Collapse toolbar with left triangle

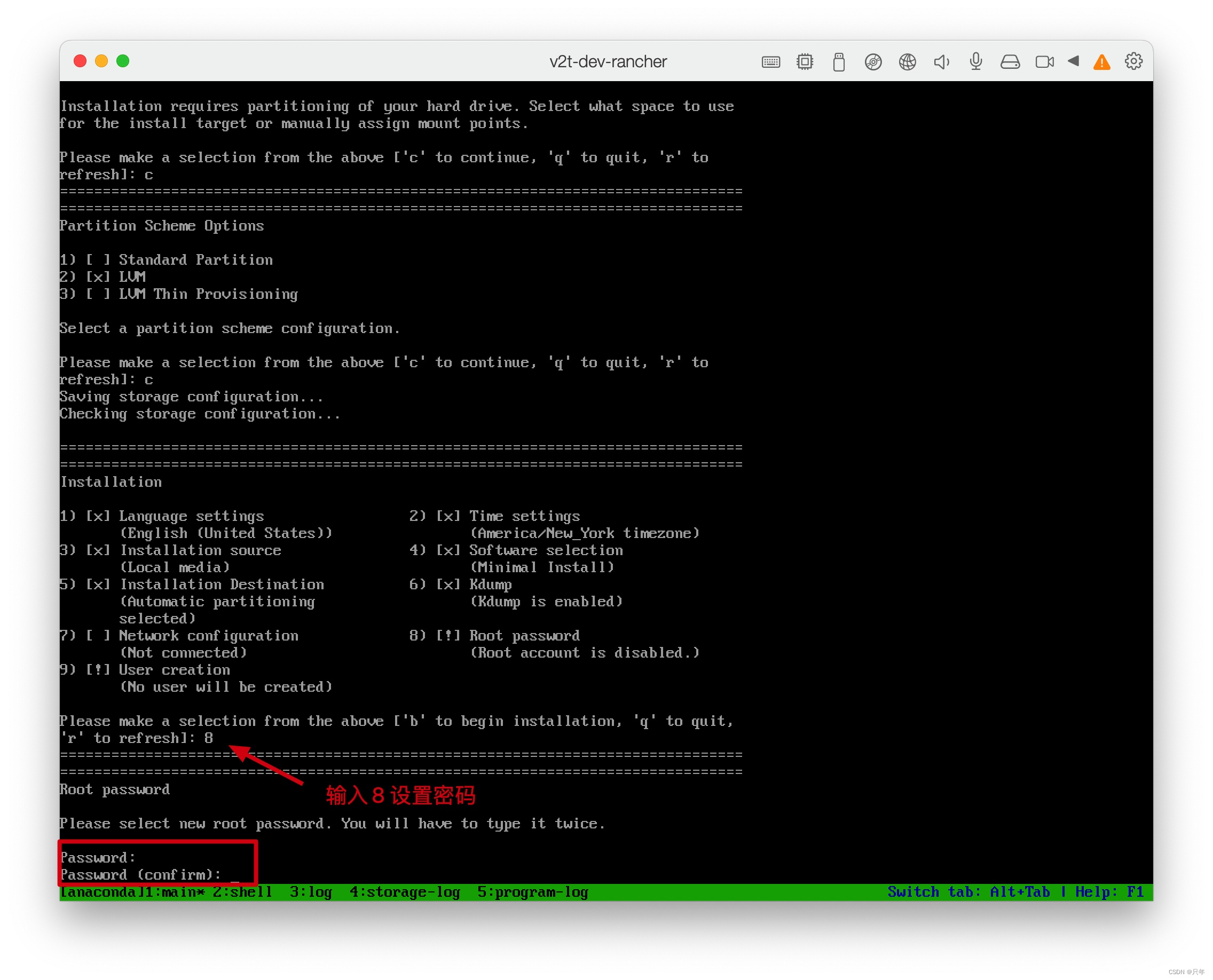coord(1074,61)
